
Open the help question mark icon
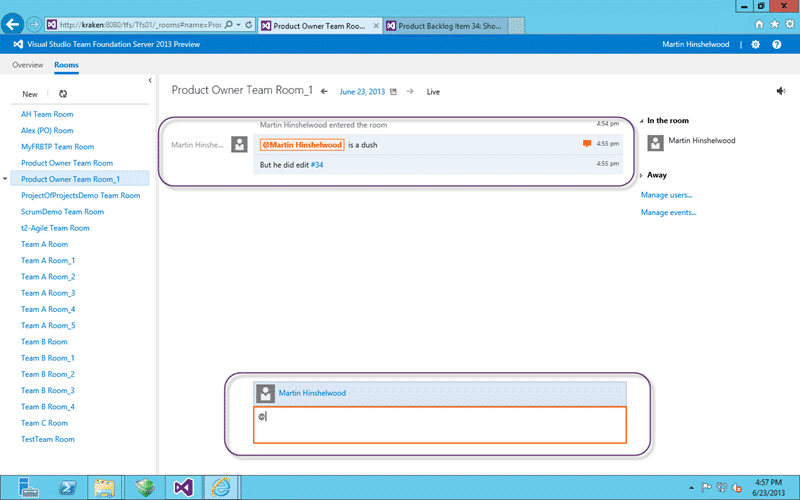tap(777, 44)
